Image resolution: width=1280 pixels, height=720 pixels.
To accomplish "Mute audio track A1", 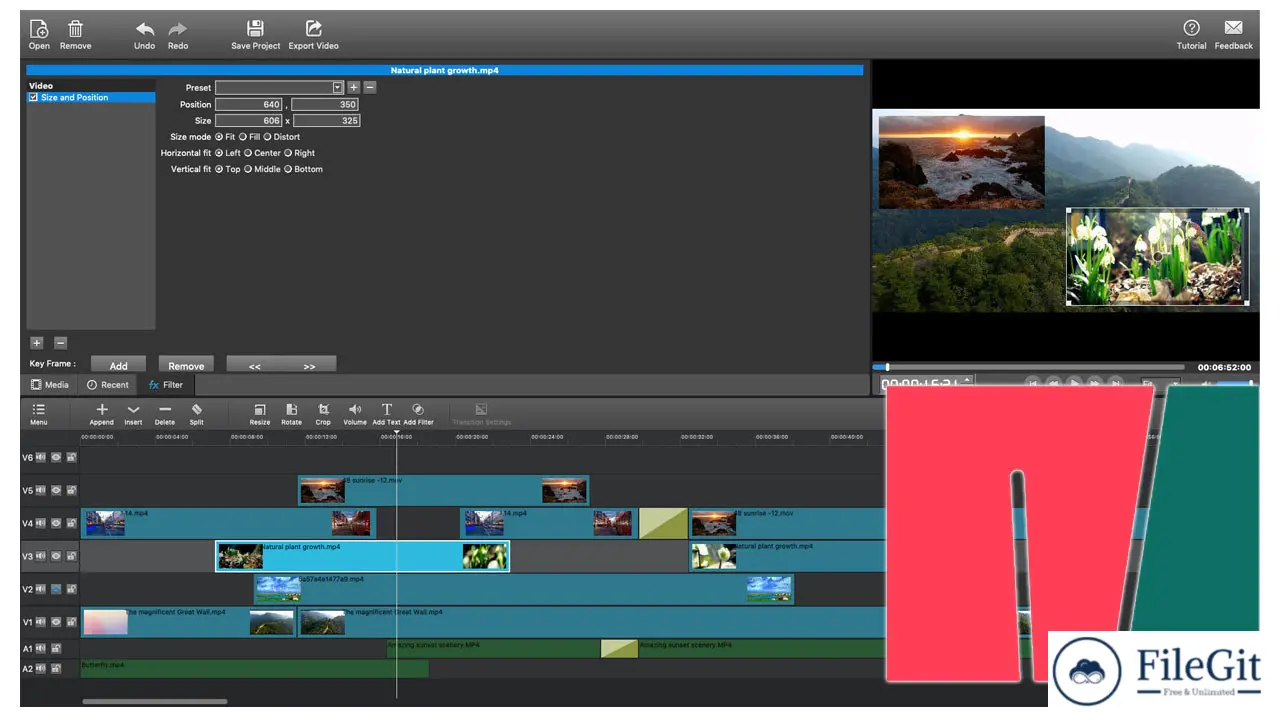I will click(41, 649).
